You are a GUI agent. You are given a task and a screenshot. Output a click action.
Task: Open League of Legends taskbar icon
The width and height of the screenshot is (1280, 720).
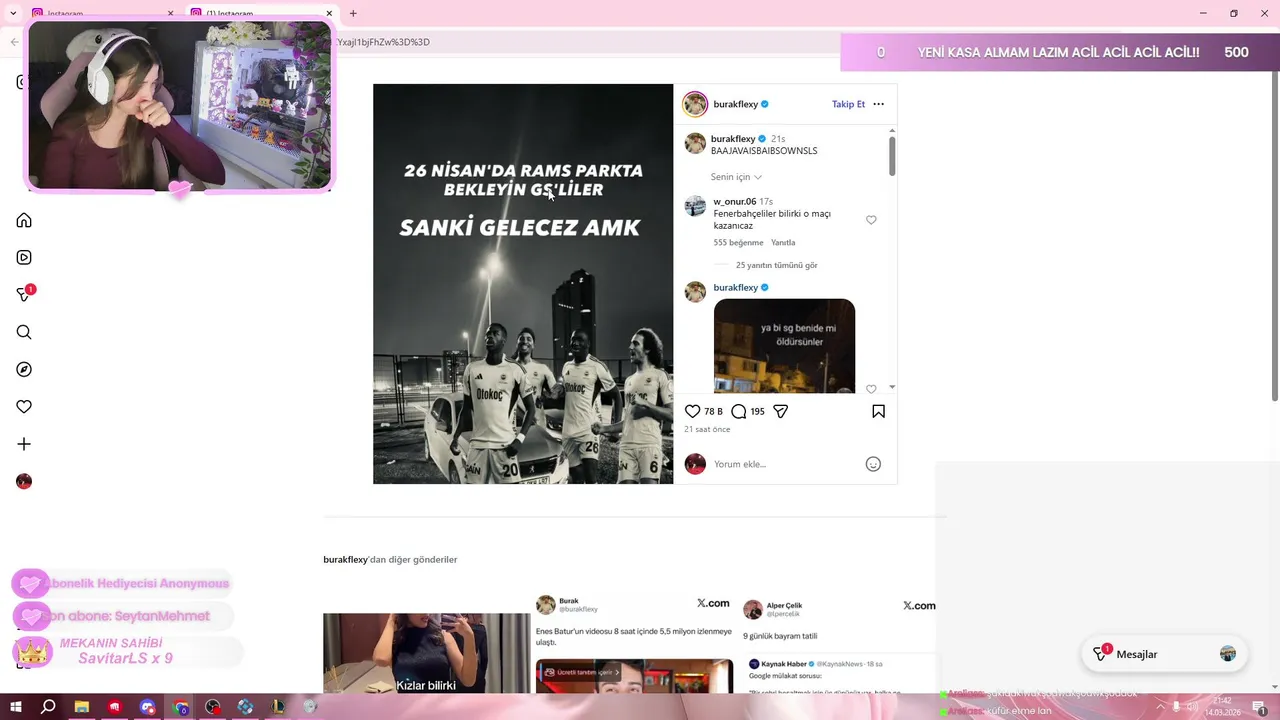point(278,707)
